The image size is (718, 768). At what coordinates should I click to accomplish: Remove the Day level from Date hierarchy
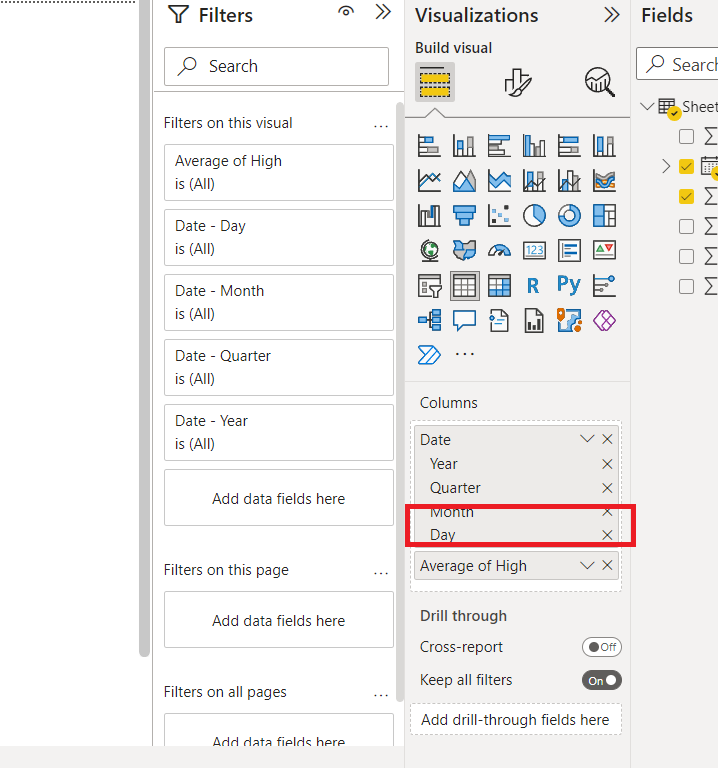click(607, 535)
